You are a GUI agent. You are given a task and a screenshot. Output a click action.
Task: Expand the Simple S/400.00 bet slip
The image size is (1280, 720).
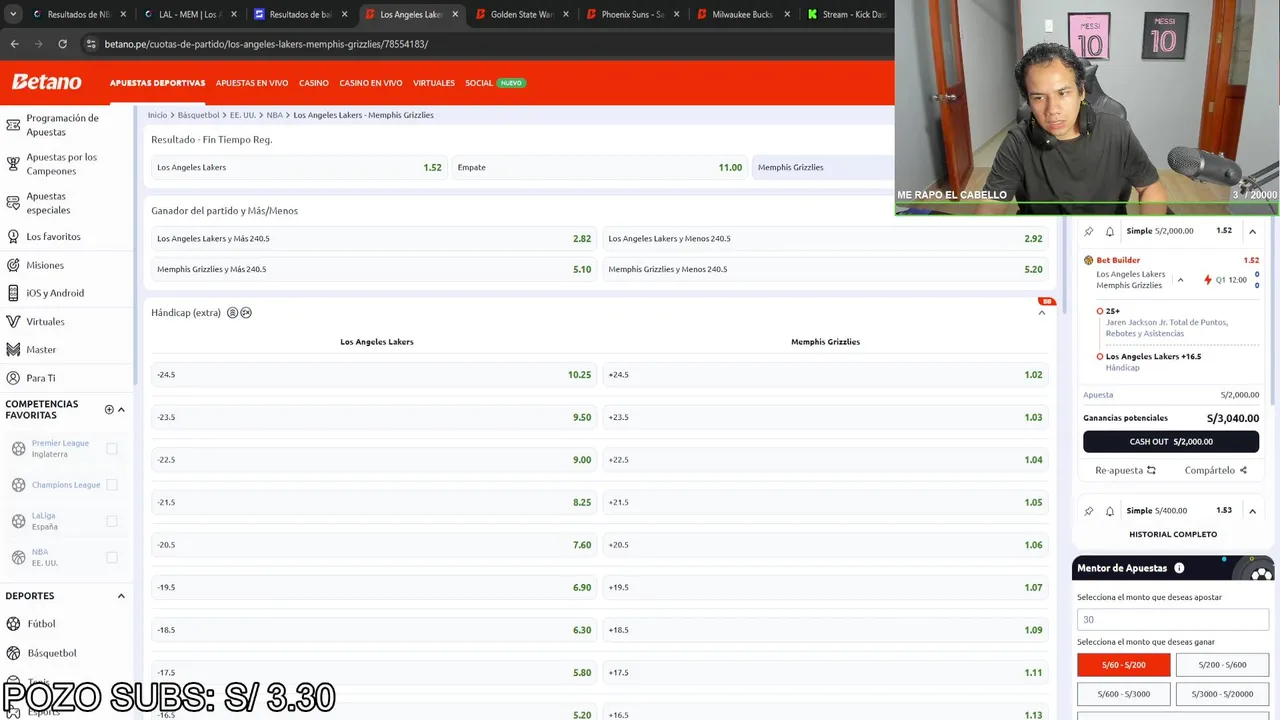(1252, 511)
